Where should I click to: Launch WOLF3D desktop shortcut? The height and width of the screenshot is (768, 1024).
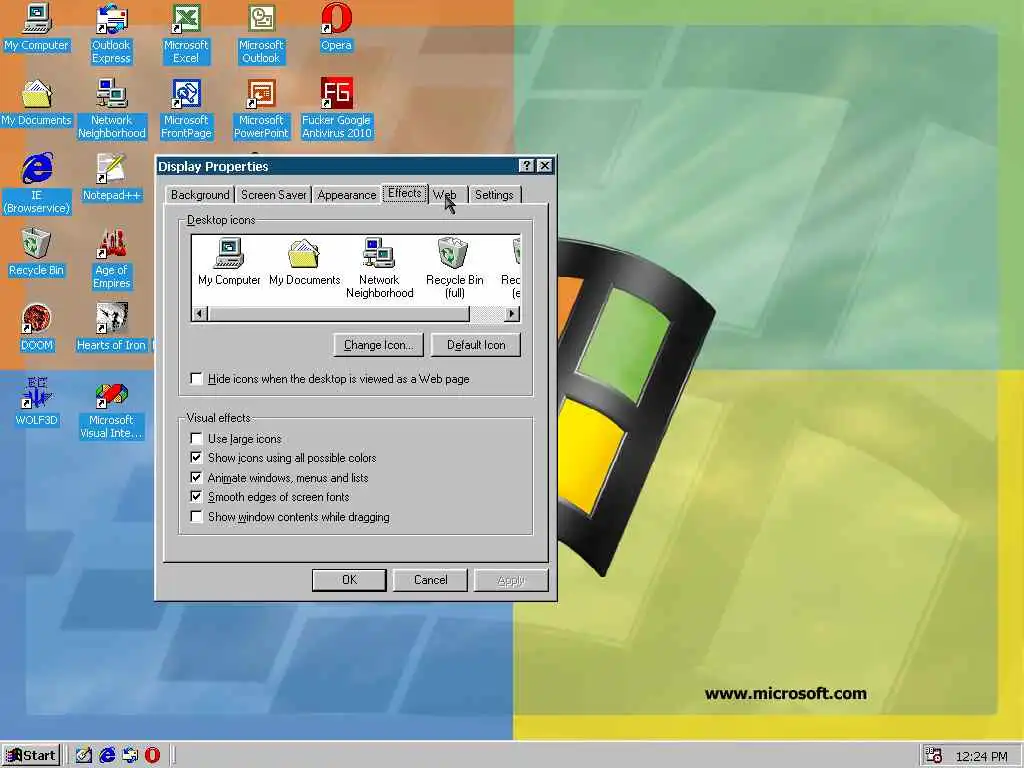[37, 402]
